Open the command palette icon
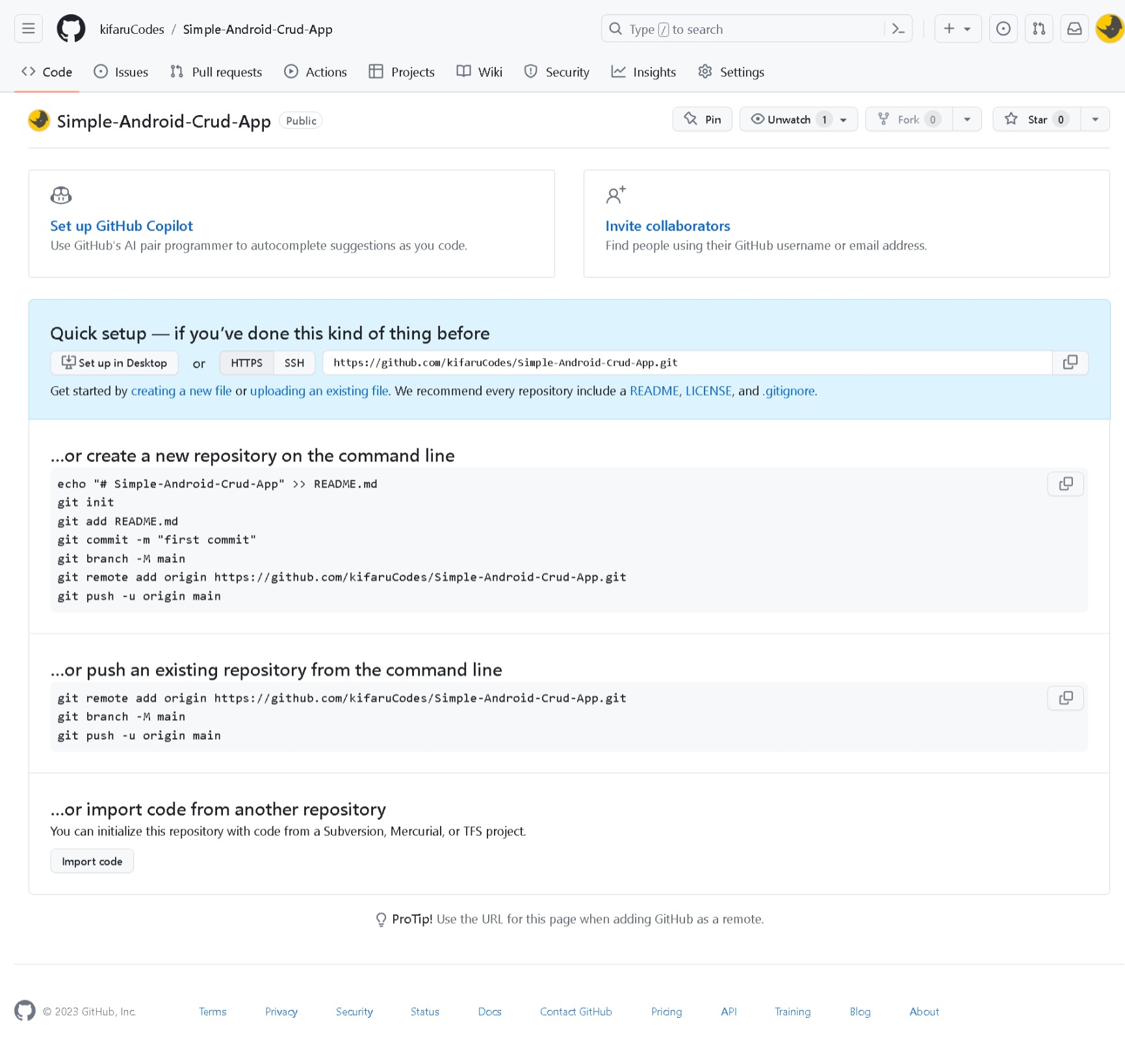Viewport: 1125px width, 1064px height. point(899,29)
